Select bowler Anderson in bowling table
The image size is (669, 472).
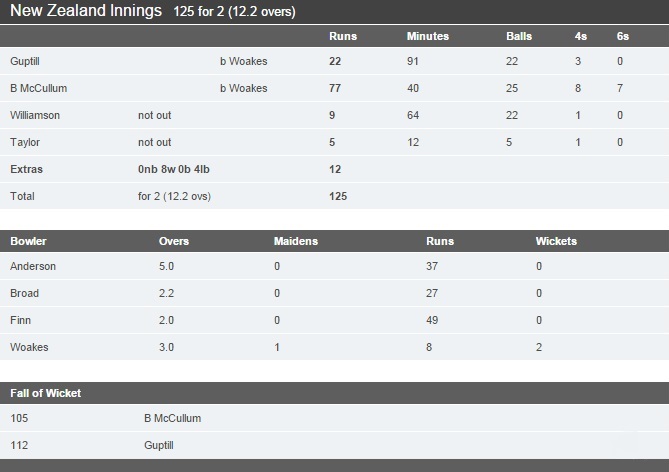pyautogui.click(x=33, y=266)
